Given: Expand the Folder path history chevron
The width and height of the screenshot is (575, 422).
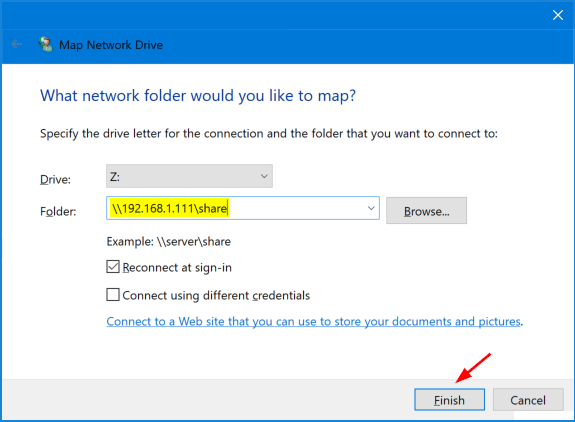Looking at the screenshot, I should click(371, 208).
